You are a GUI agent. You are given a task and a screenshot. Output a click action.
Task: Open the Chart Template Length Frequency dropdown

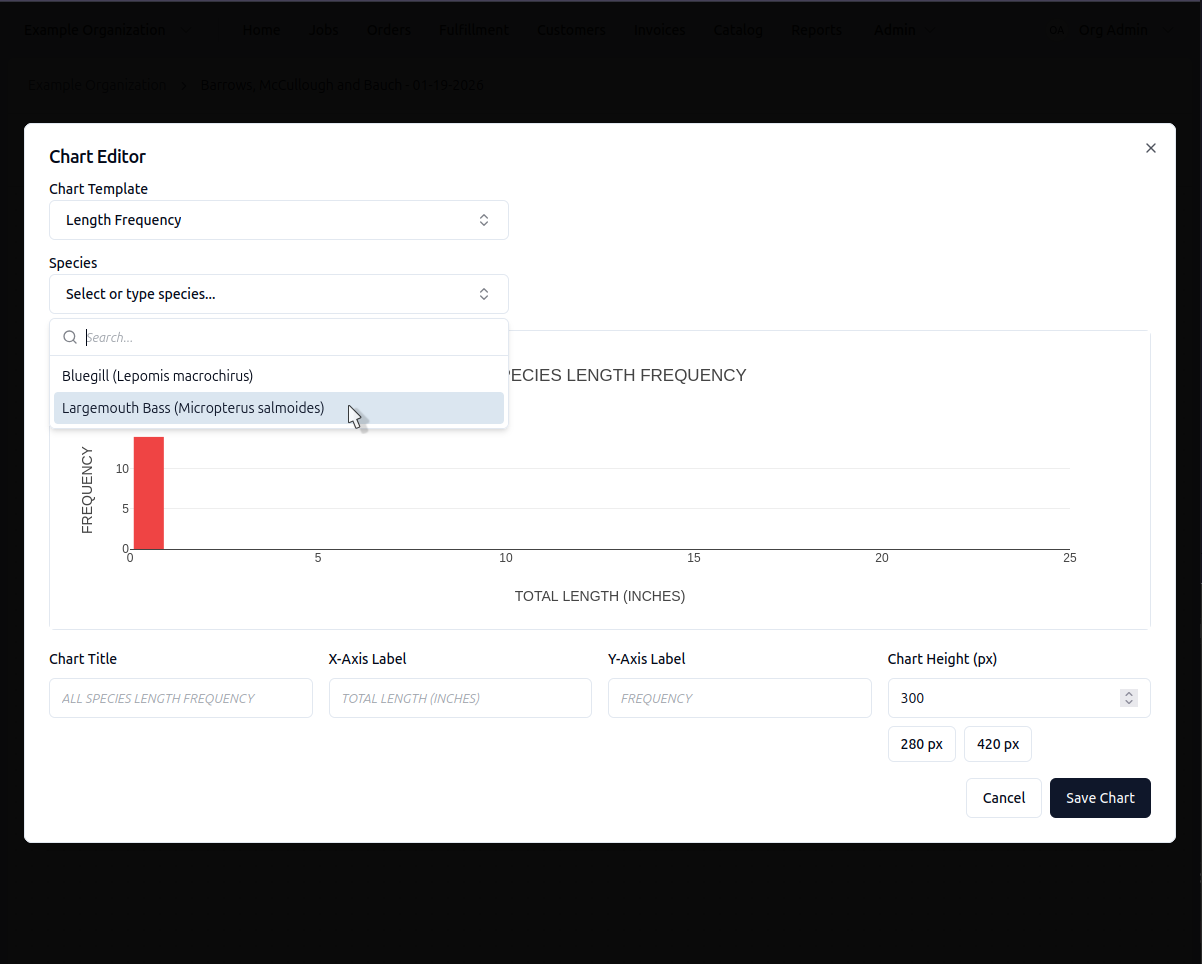point(279,220)
